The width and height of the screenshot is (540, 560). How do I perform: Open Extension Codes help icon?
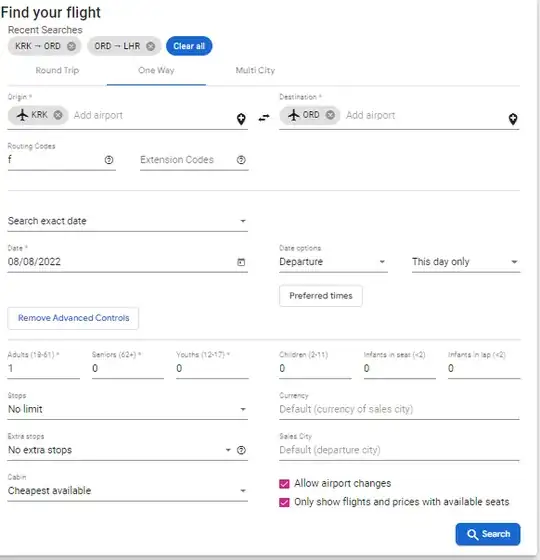241,160
